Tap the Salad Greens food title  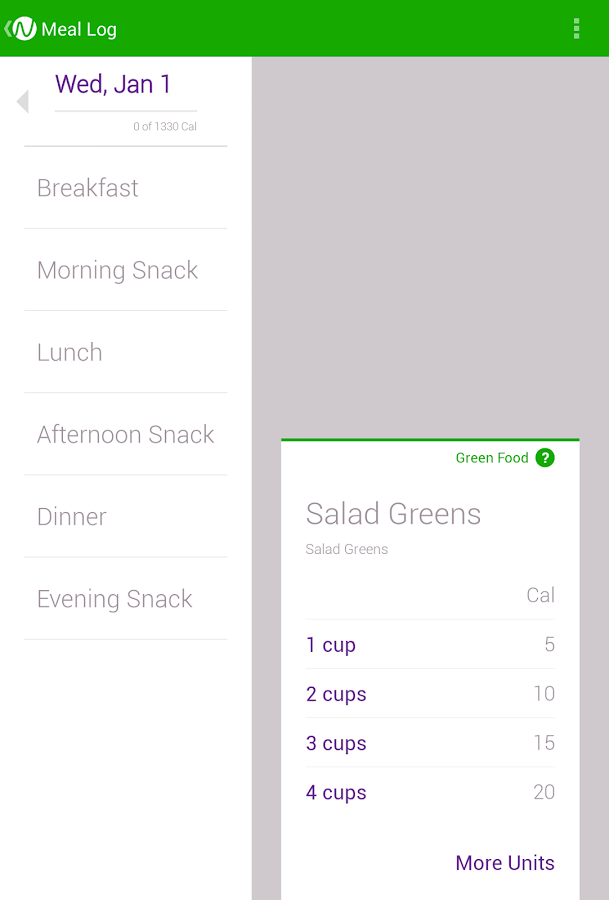click(394, 514)
